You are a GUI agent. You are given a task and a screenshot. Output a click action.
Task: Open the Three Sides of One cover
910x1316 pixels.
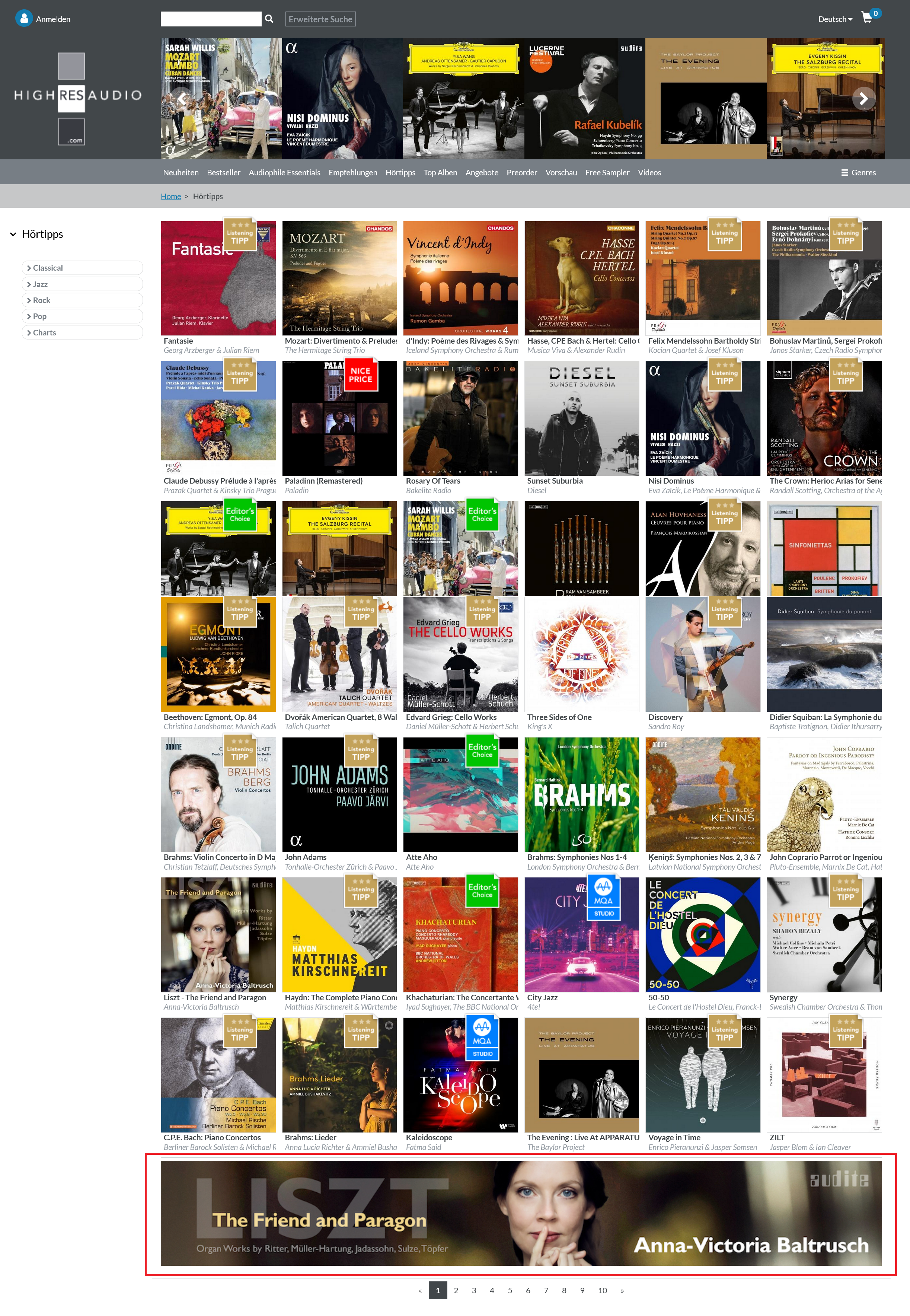coord(582,654)
